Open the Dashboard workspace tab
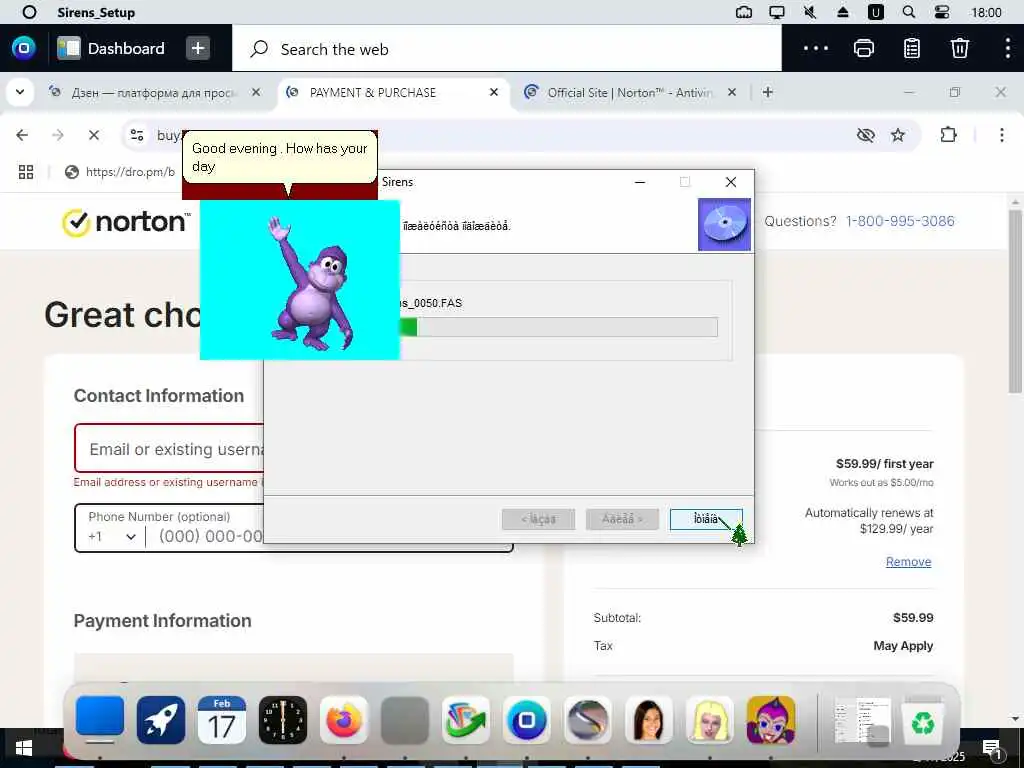The image size is (1024, 768). point(111,48)
